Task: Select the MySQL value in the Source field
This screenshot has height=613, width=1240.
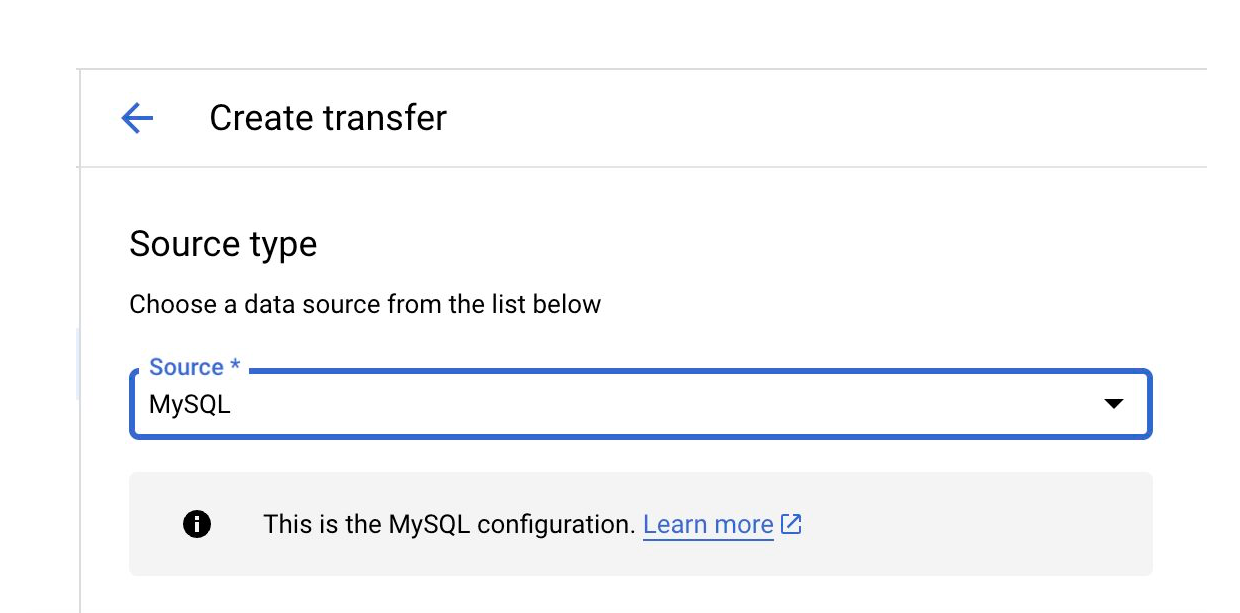Action: point(190,406)
